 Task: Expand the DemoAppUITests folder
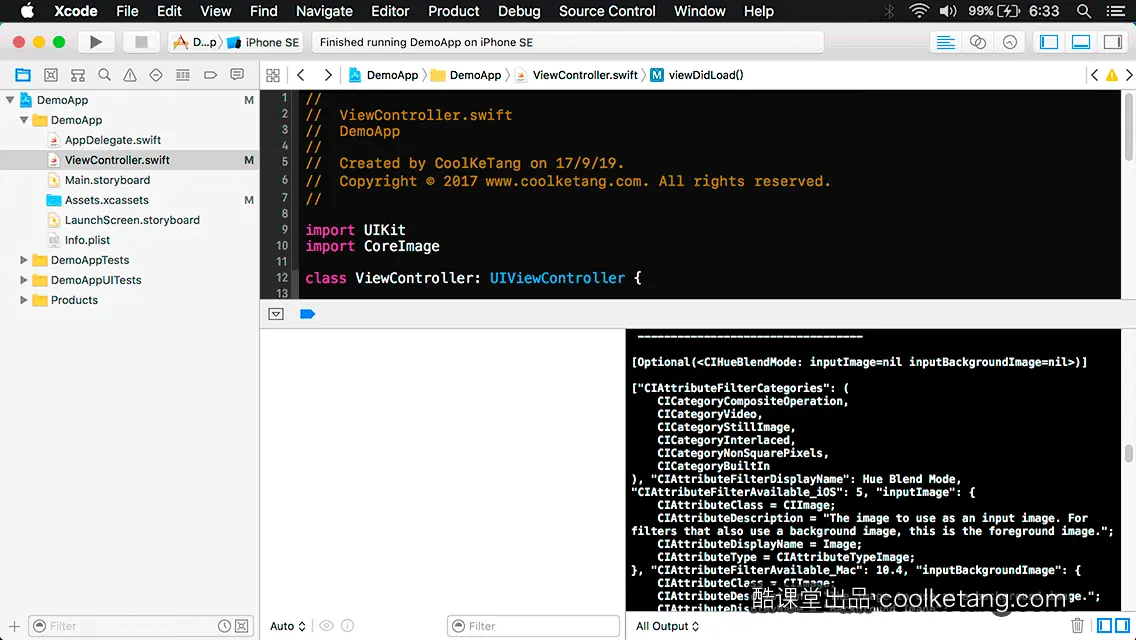(24, 280)
